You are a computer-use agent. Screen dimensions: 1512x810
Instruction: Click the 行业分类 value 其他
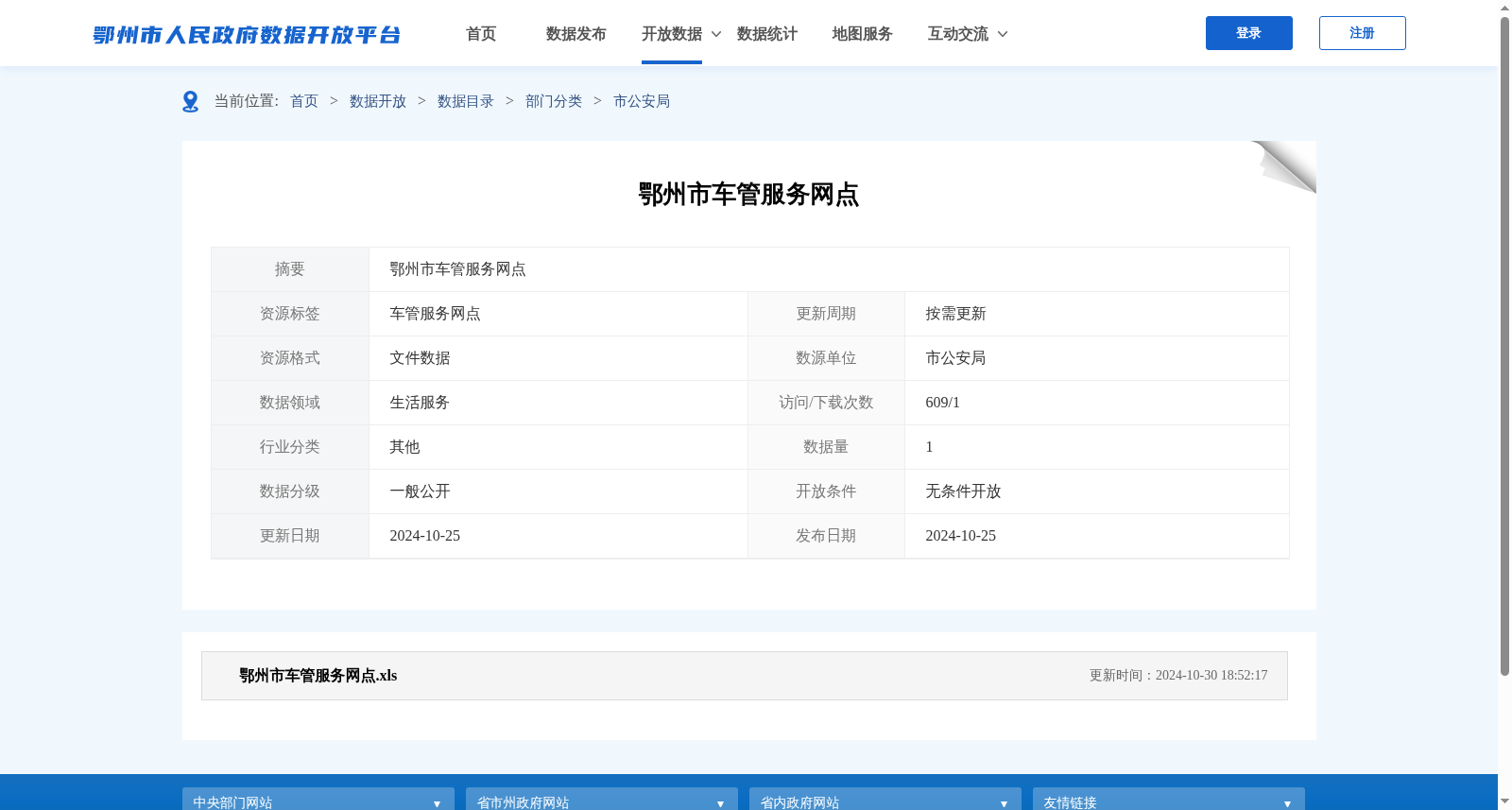404,447
